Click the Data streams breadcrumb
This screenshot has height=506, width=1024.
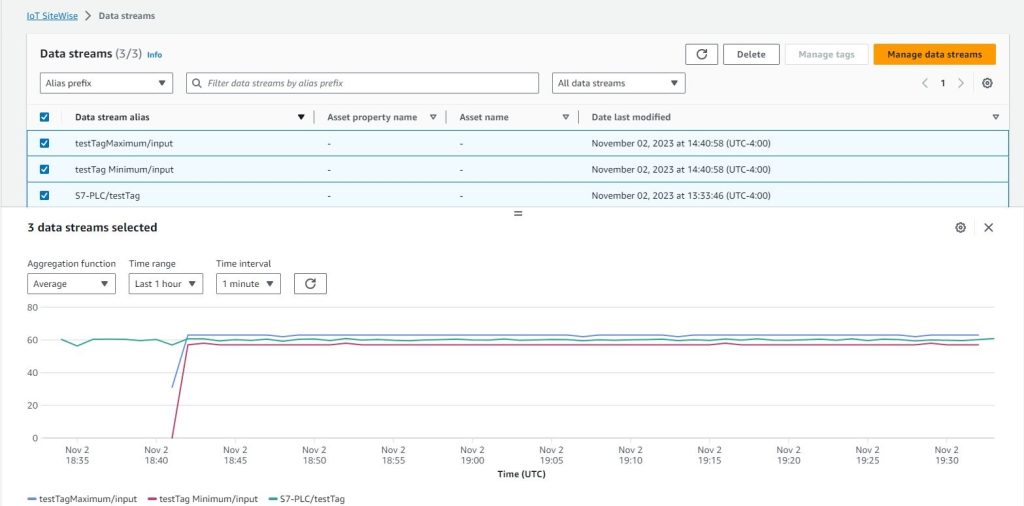point(127,16)
